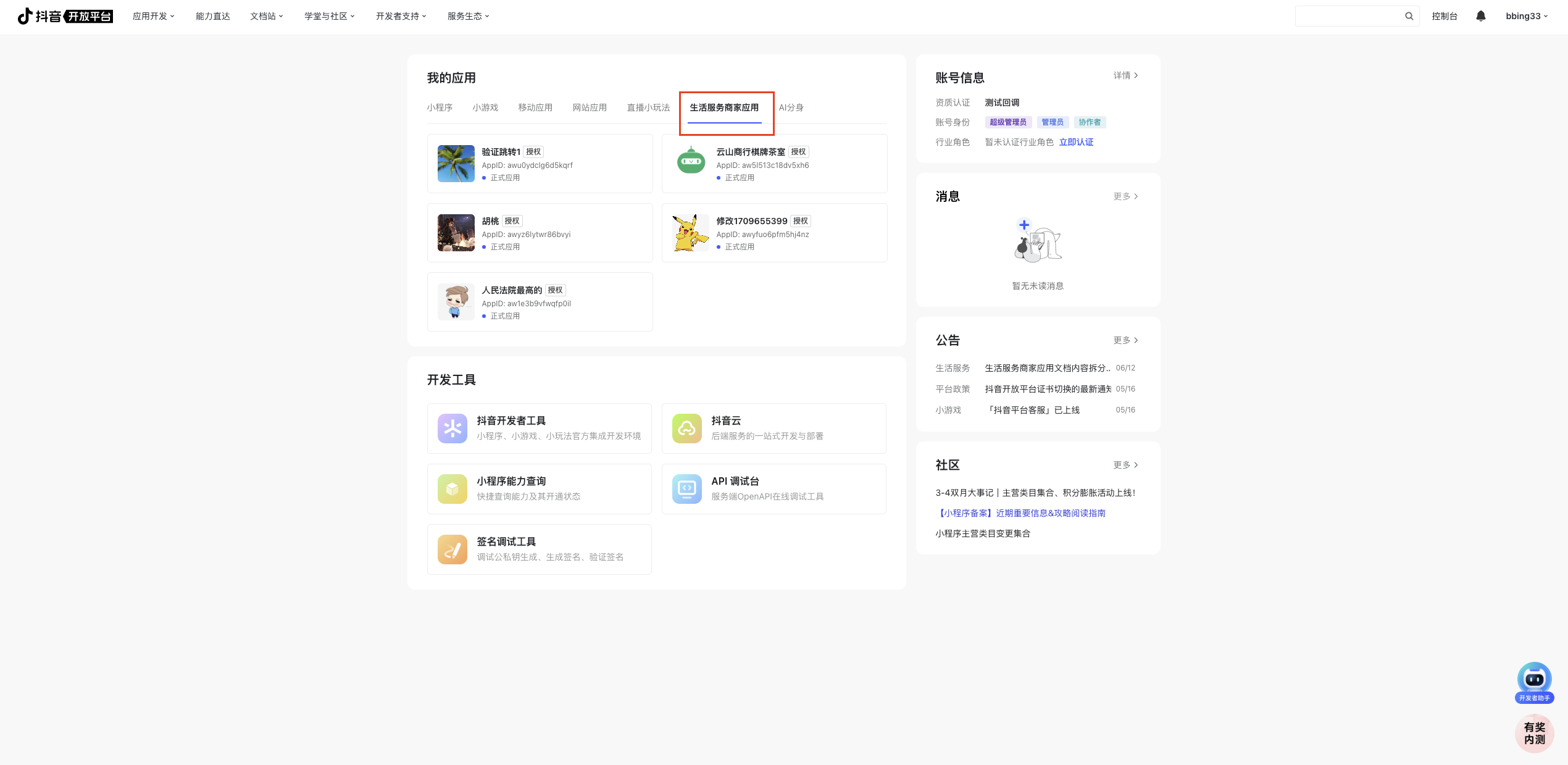Viewport: 1568px width, 765px height.
Task: Open 抖音开发者工具 title
Action: click(511, 420)
